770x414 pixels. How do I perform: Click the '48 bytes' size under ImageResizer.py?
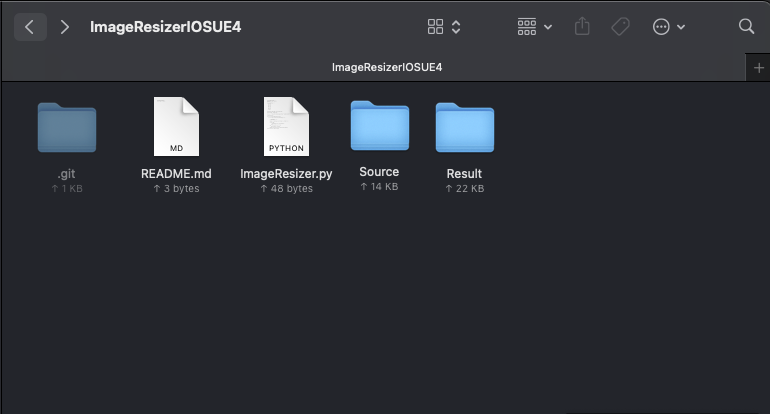tap(286, 189)
